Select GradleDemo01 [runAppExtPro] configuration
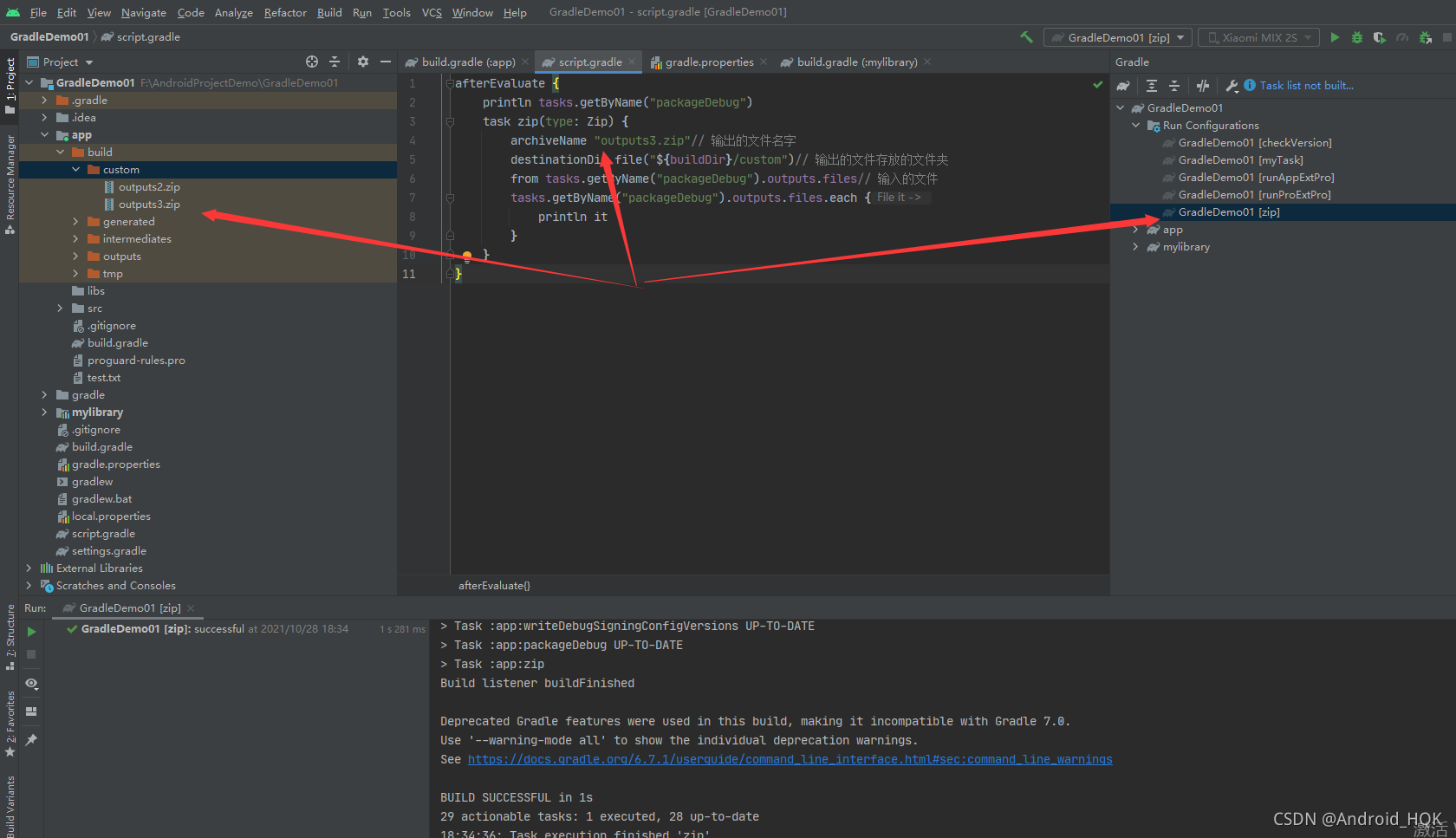Image resolution: width=1456 pixels, height=838 pixels. tap(1256, 178)
